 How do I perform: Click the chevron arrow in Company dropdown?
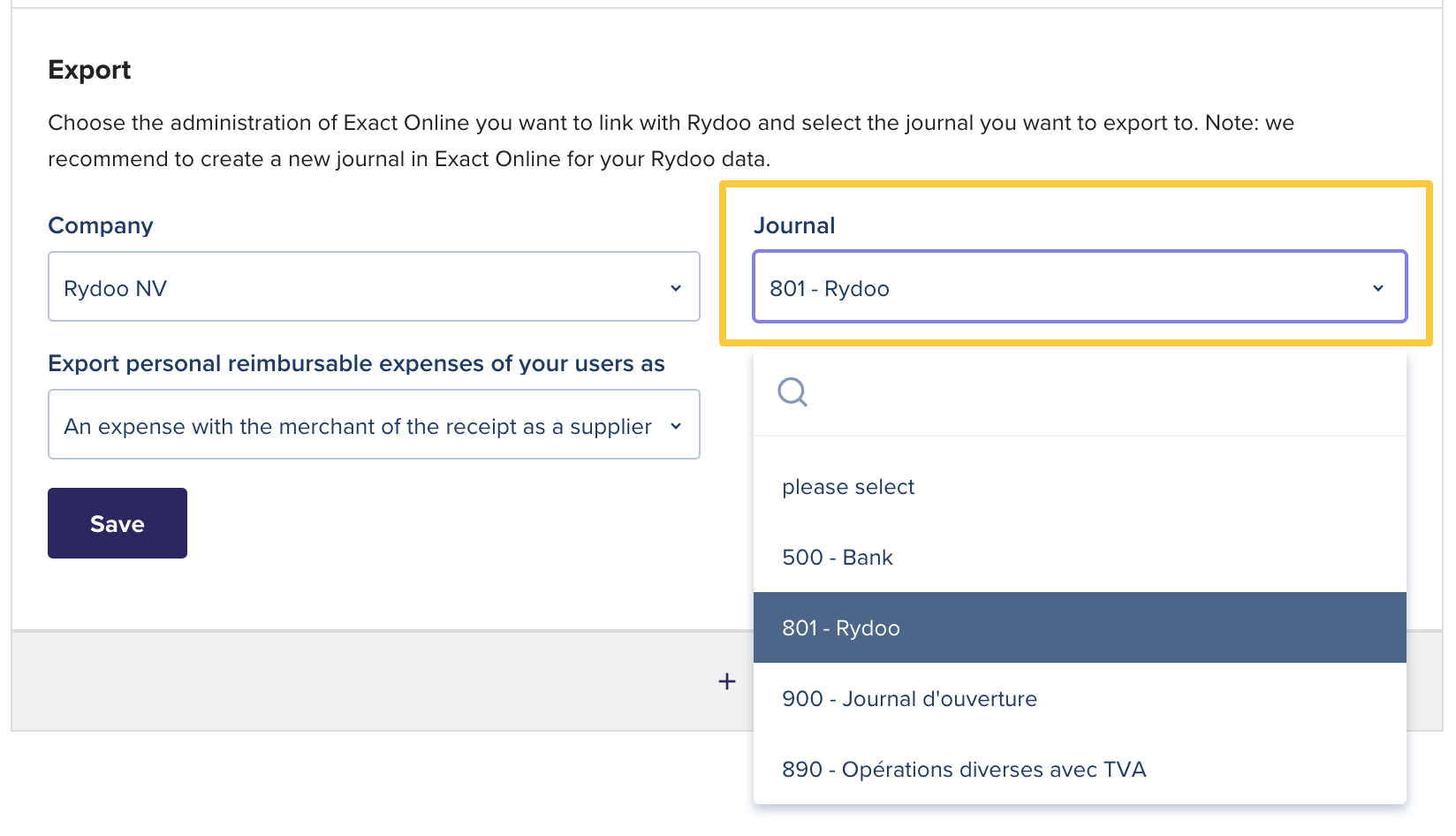pos(676,288)
